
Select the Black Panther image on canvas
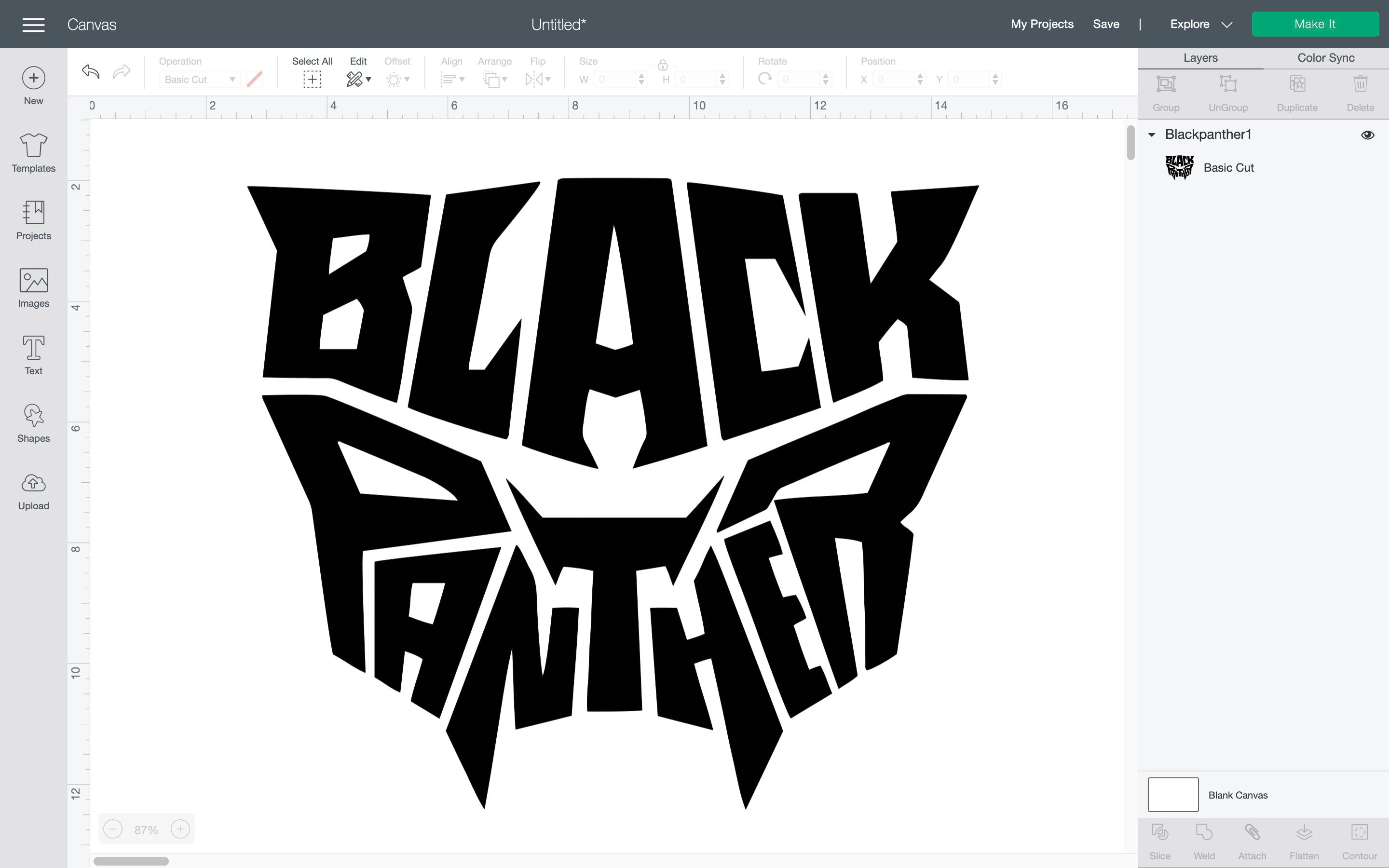613,493
